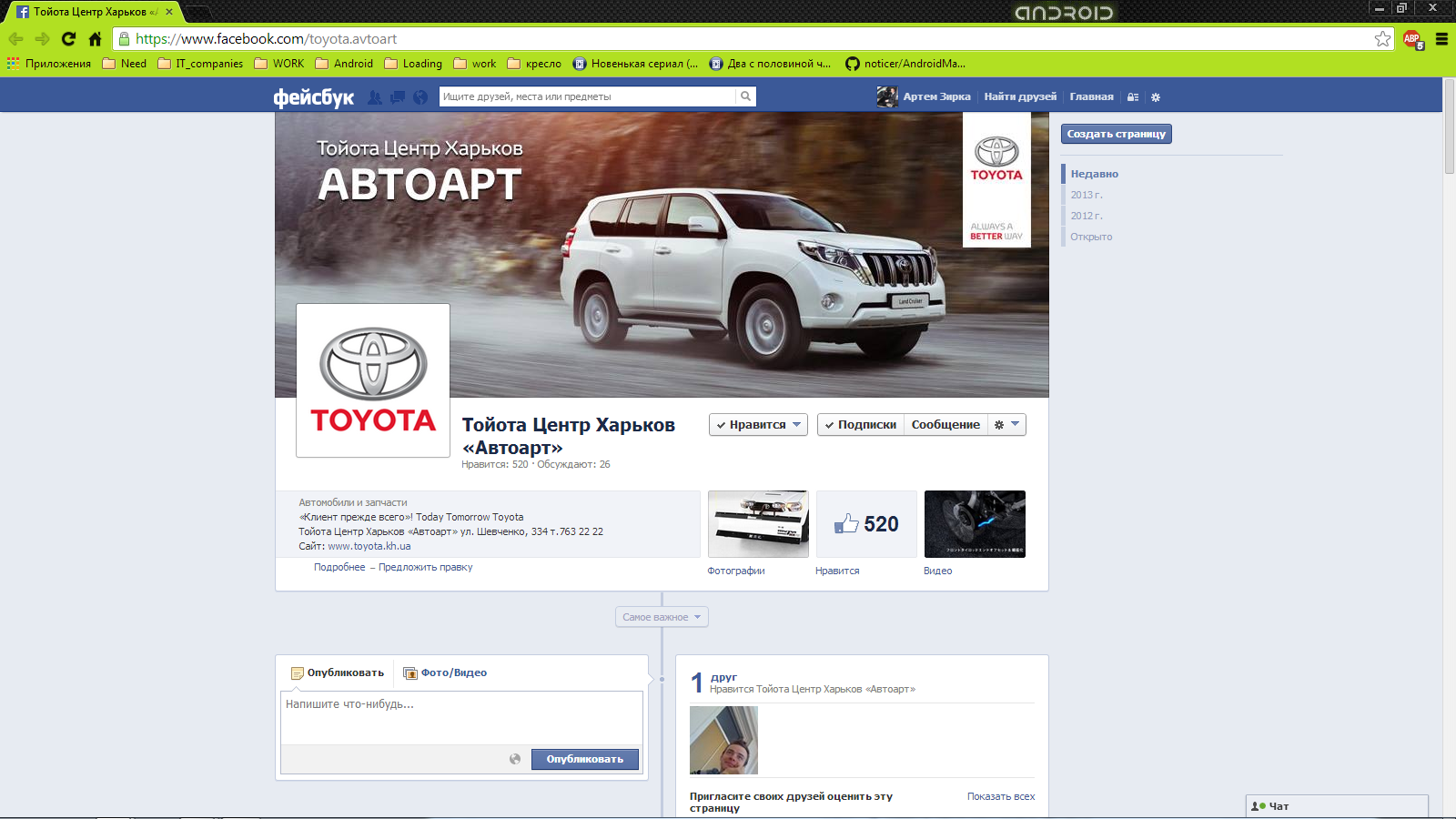Open Приложения apps shortcut
The height and width of the screenshot is (819, 1456).
coord(49,64)
